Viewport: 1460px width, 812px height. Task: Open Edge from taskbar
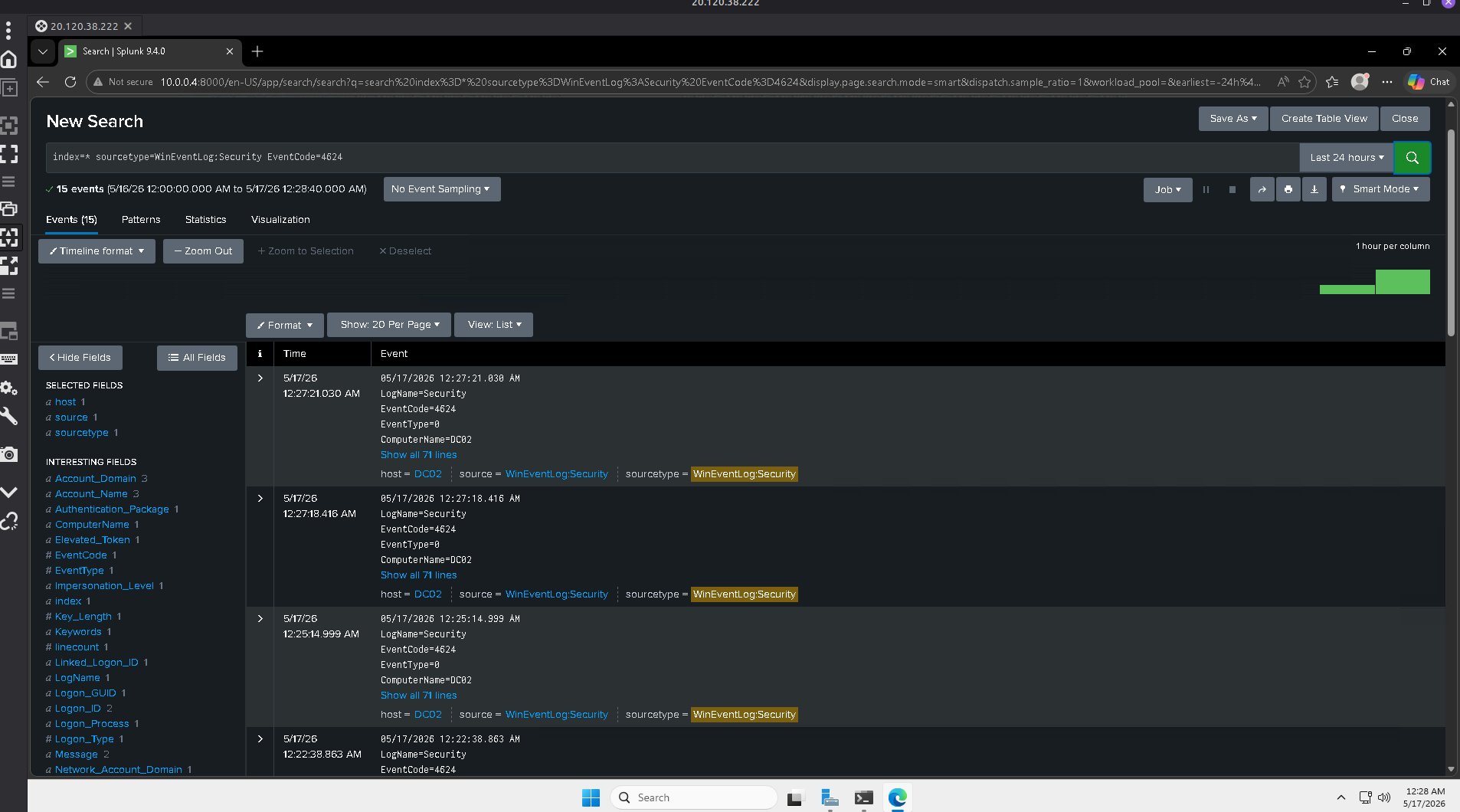[x=897, y=797]
